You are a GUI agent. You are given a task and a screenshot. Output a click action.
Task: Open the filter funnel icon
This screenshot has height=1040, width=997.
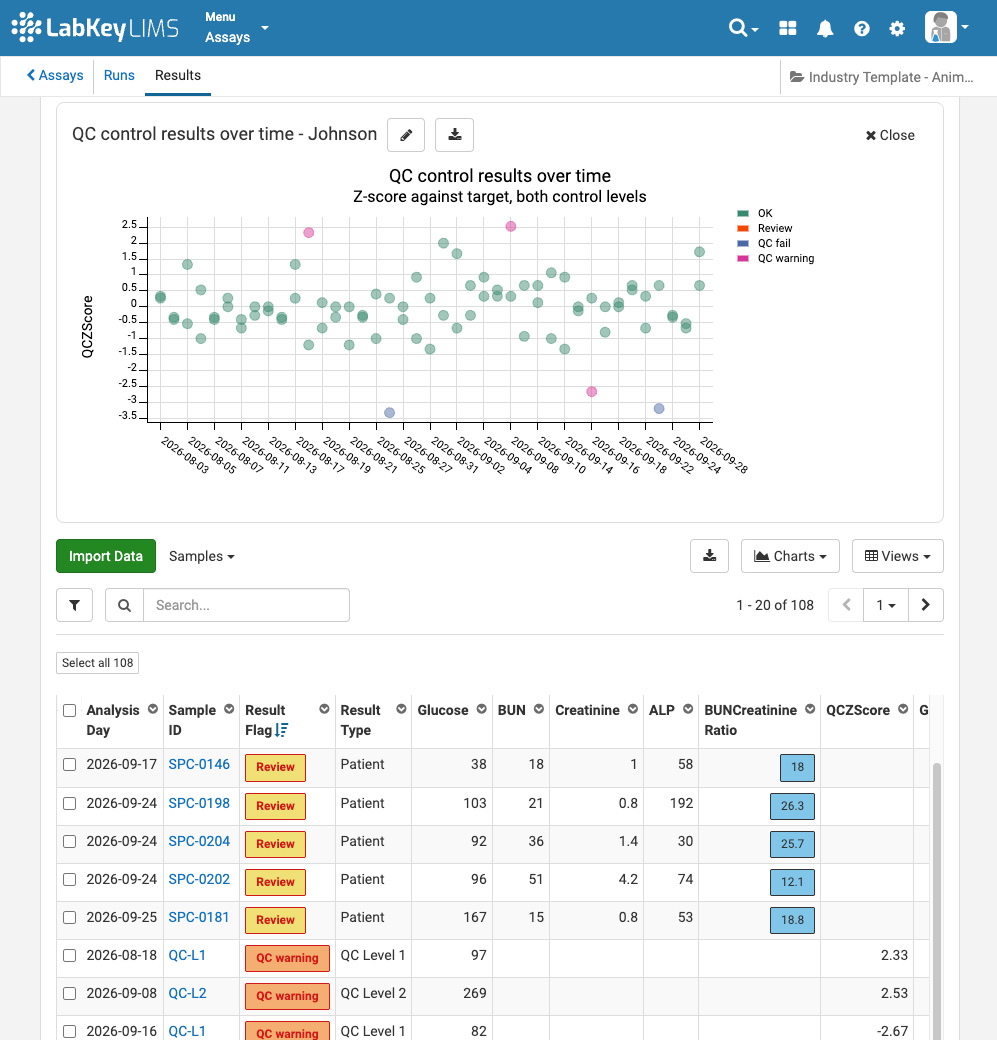coord(74,605)
